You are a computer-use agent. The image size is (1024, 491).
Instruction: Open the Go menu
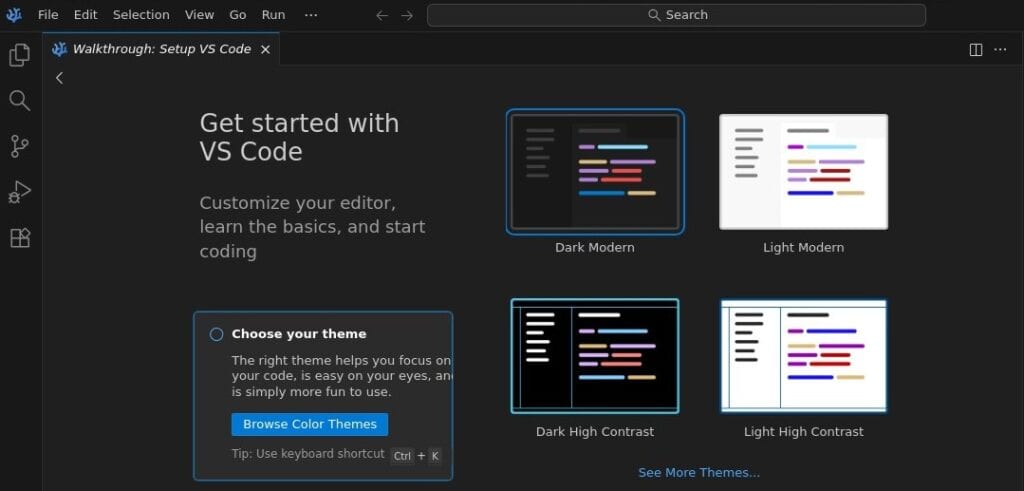click(238, 14)
